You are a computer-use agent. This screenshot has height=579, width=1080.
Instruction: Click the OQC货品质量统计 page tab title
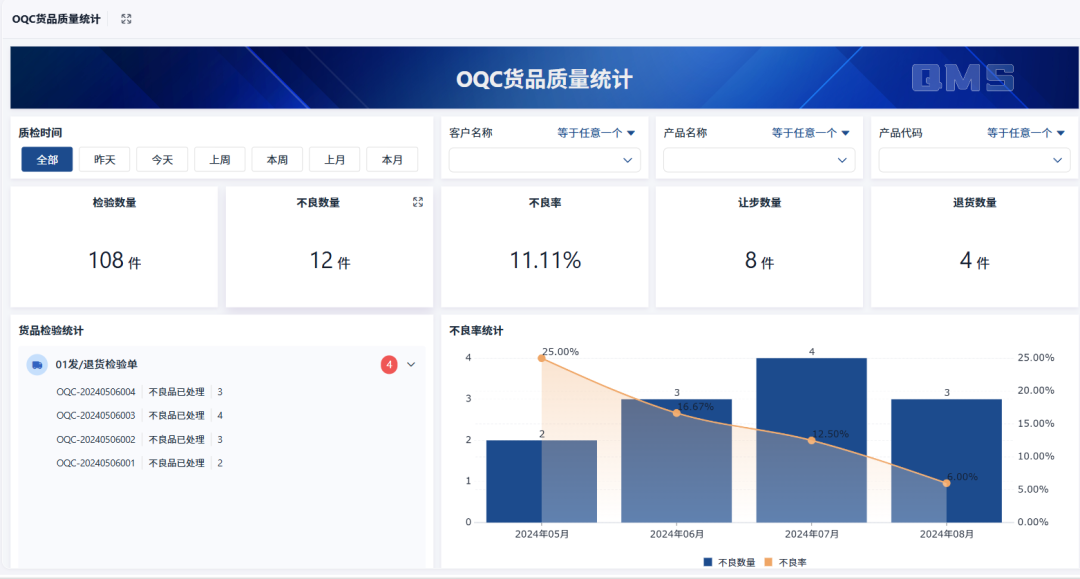click(x=56, y=19)
